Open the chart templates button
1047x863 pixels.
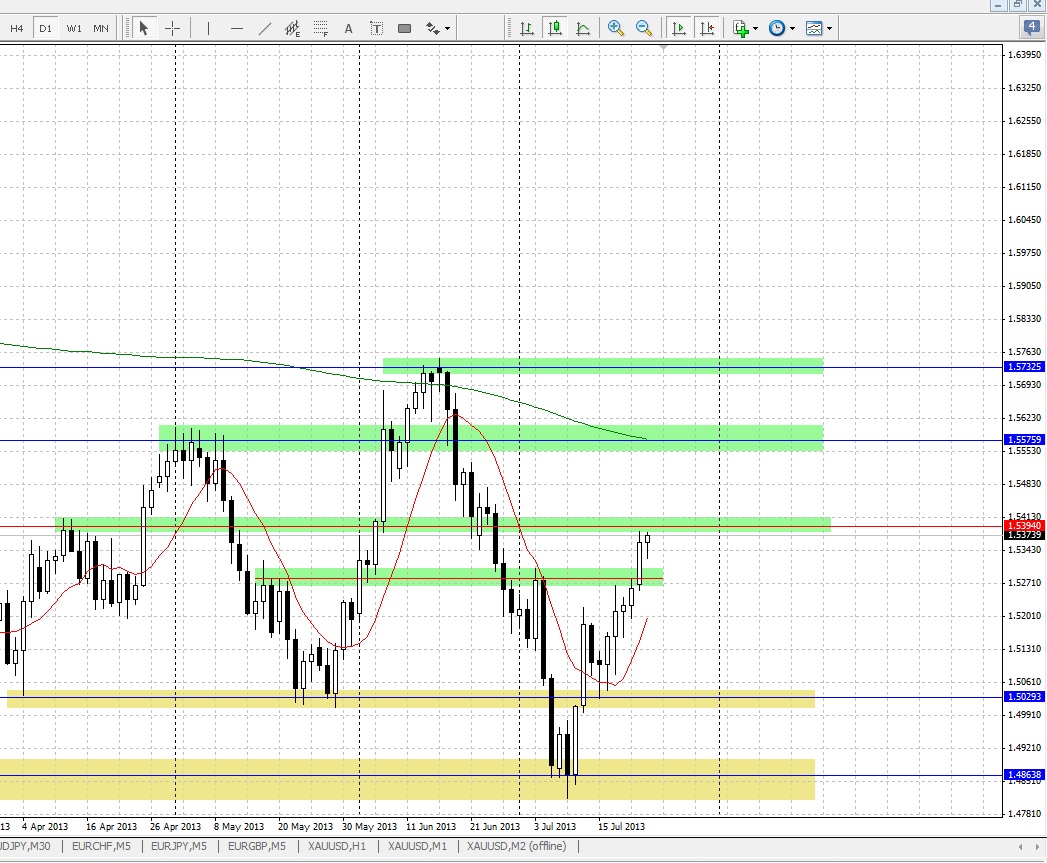(814, 28)
